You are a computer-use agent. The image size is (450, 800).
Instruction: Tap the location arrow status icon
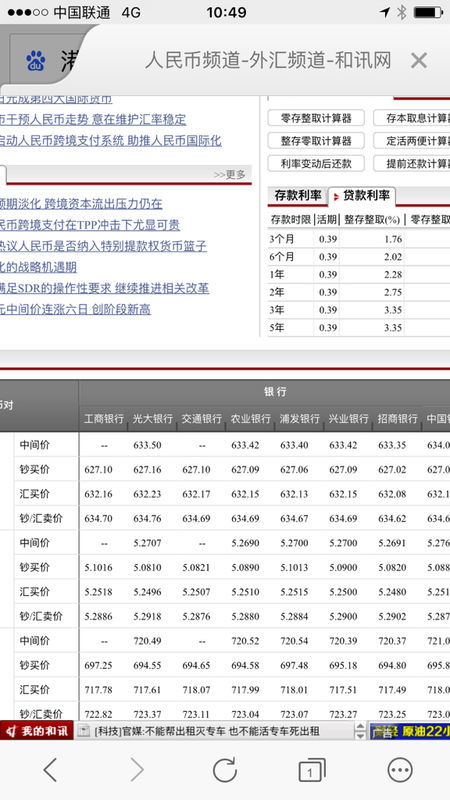385,12
